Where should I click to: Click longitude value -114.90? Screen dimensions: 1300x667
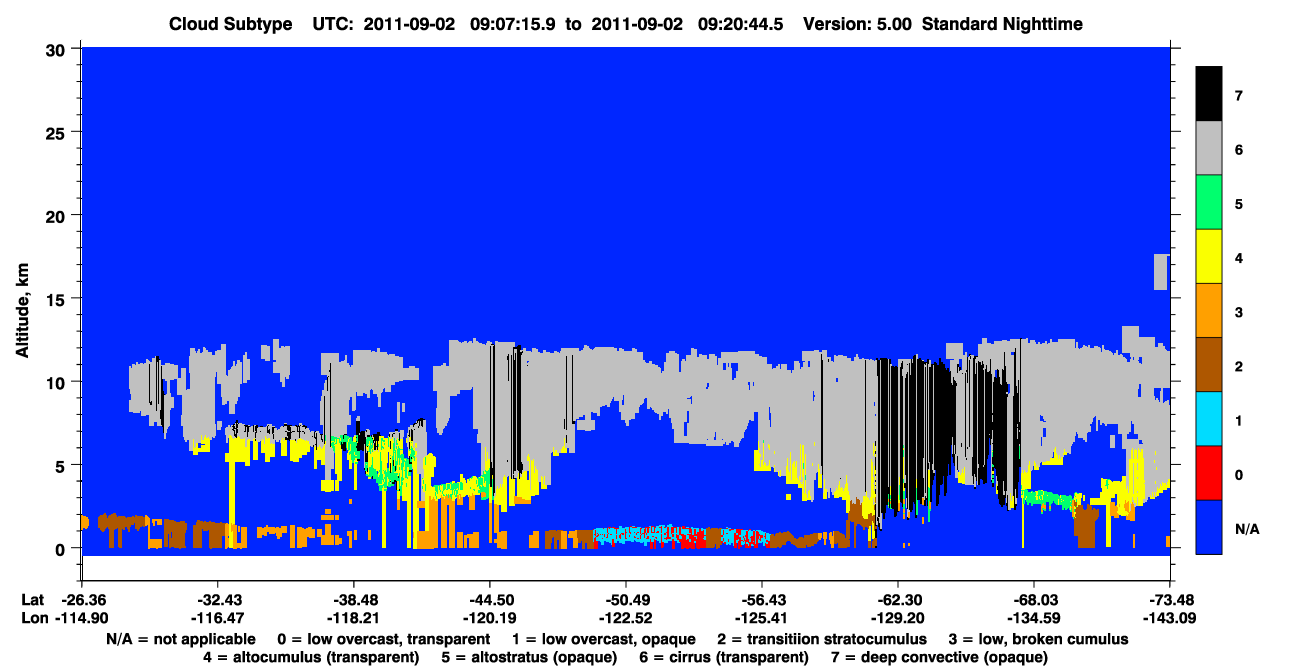click(80, 617)
